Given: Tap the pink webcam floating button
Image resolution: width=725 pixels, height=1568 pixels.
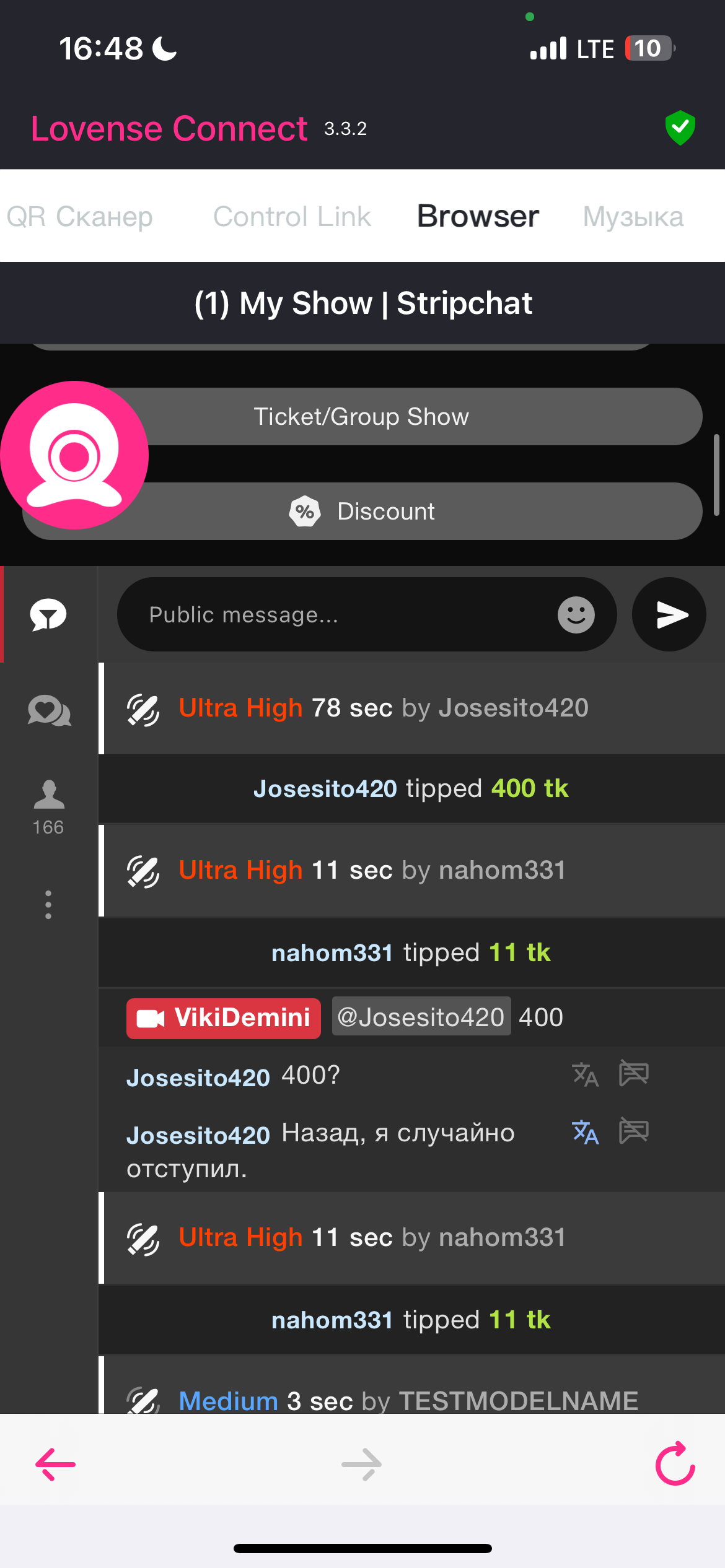Looking at the screenshot, I should tap(74, 455).
